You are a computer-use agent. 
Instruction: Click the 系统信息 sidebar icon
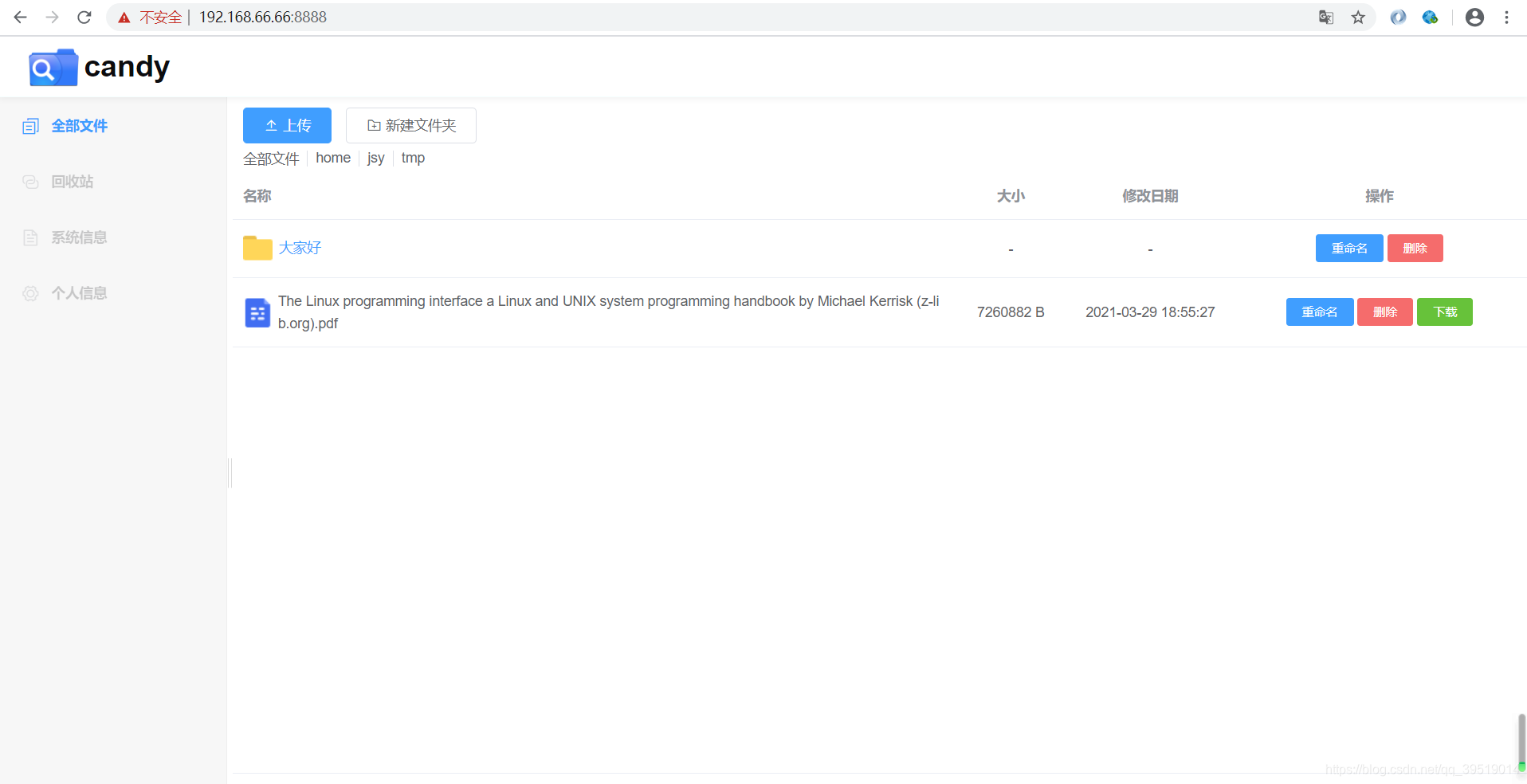[30, 237]
